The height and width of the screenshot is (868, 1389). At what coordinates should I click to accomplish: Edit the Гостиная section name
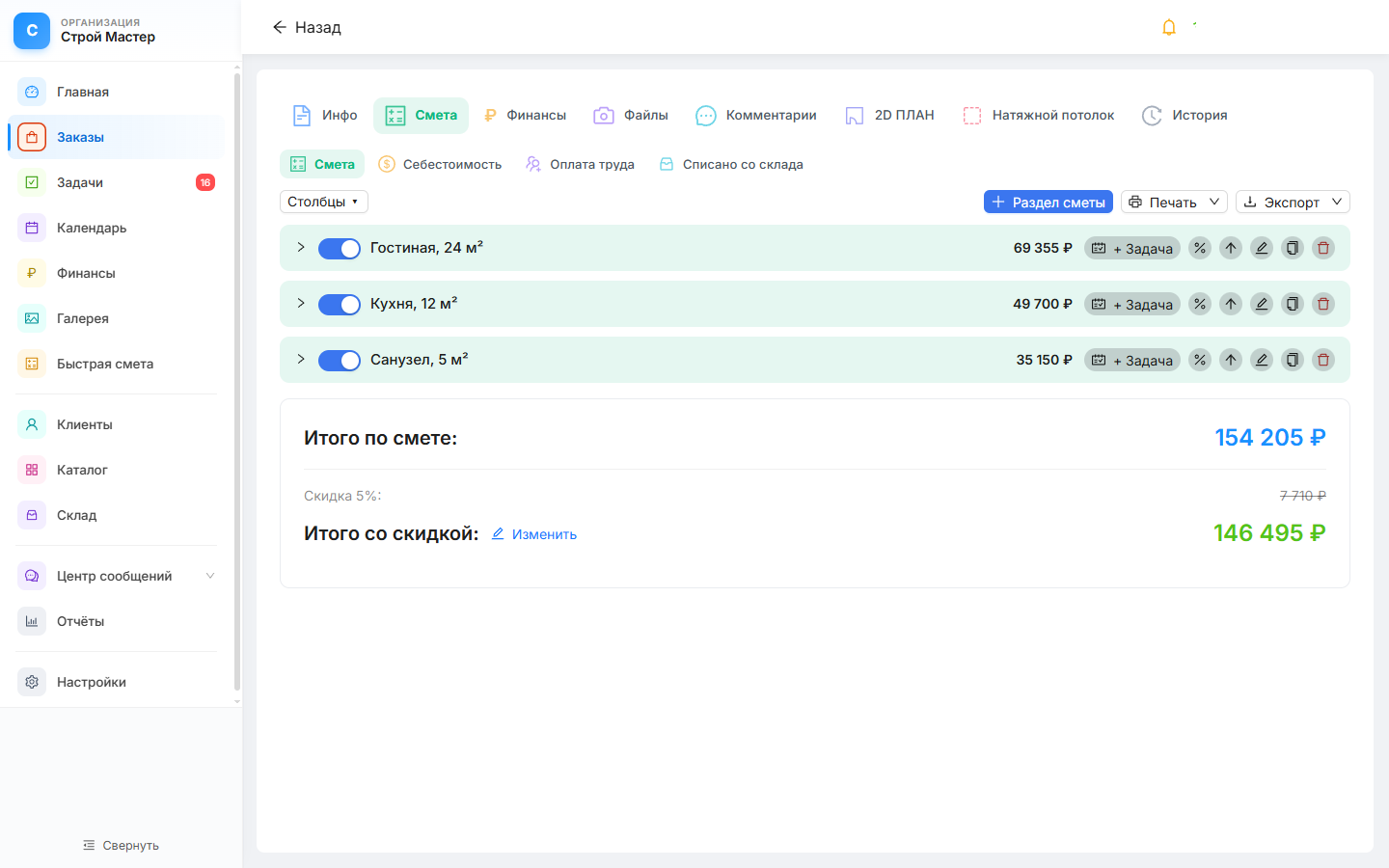click(x=1262, y=248)
